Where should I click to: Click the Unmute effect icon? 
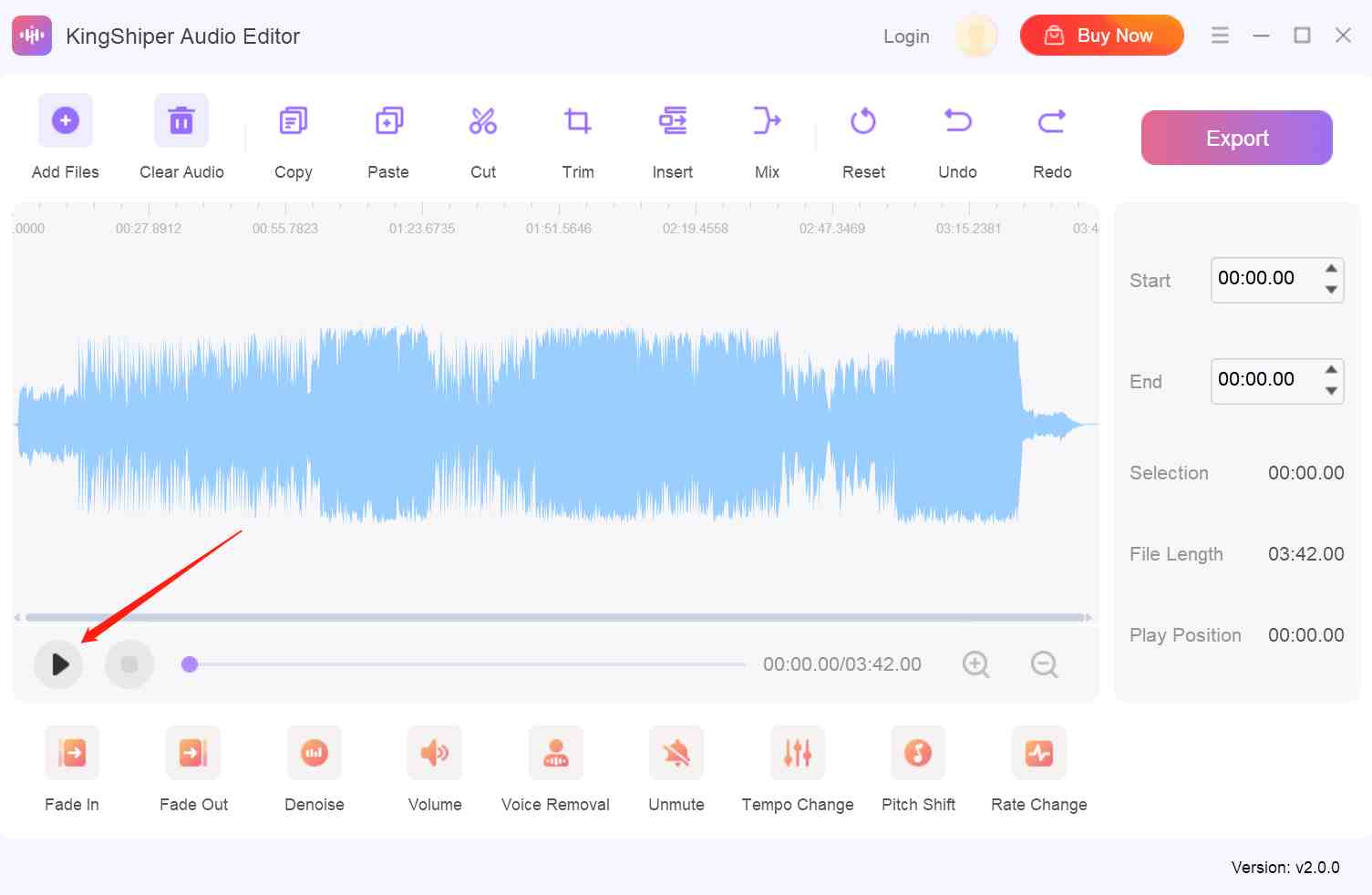[676, 753]
